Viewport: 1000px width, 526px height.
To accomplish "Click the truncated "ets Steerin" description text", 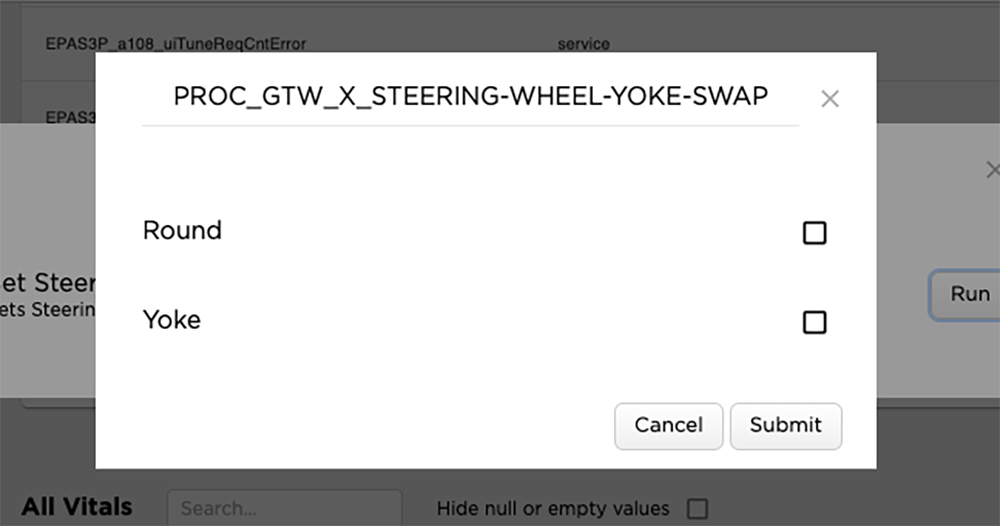I will (x=48, y=310).
